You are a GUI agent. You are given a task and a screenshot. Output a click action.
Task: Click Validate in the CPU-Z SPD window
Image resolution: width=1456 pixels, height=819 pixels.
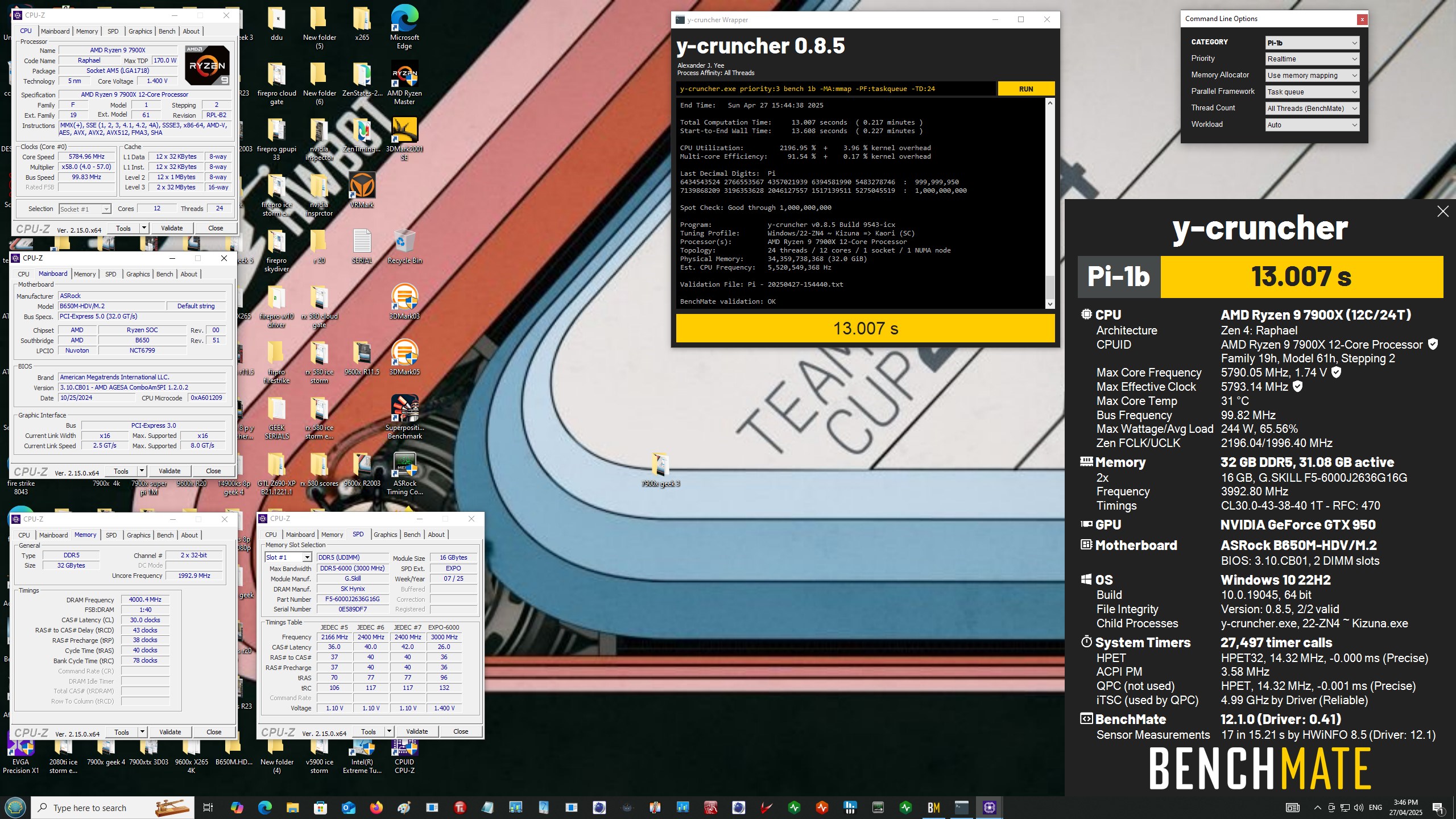[417, 731]
